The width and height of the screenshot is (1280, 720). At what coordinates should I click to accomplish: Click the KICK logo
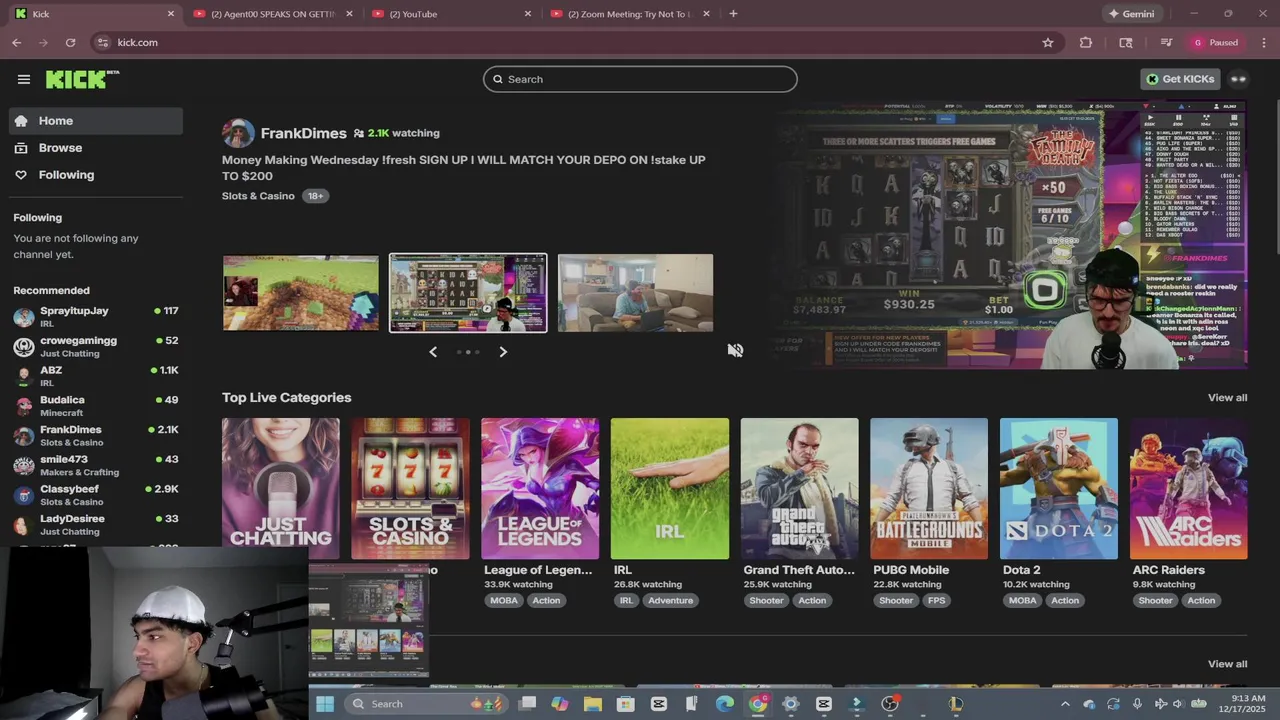(82, 79)
